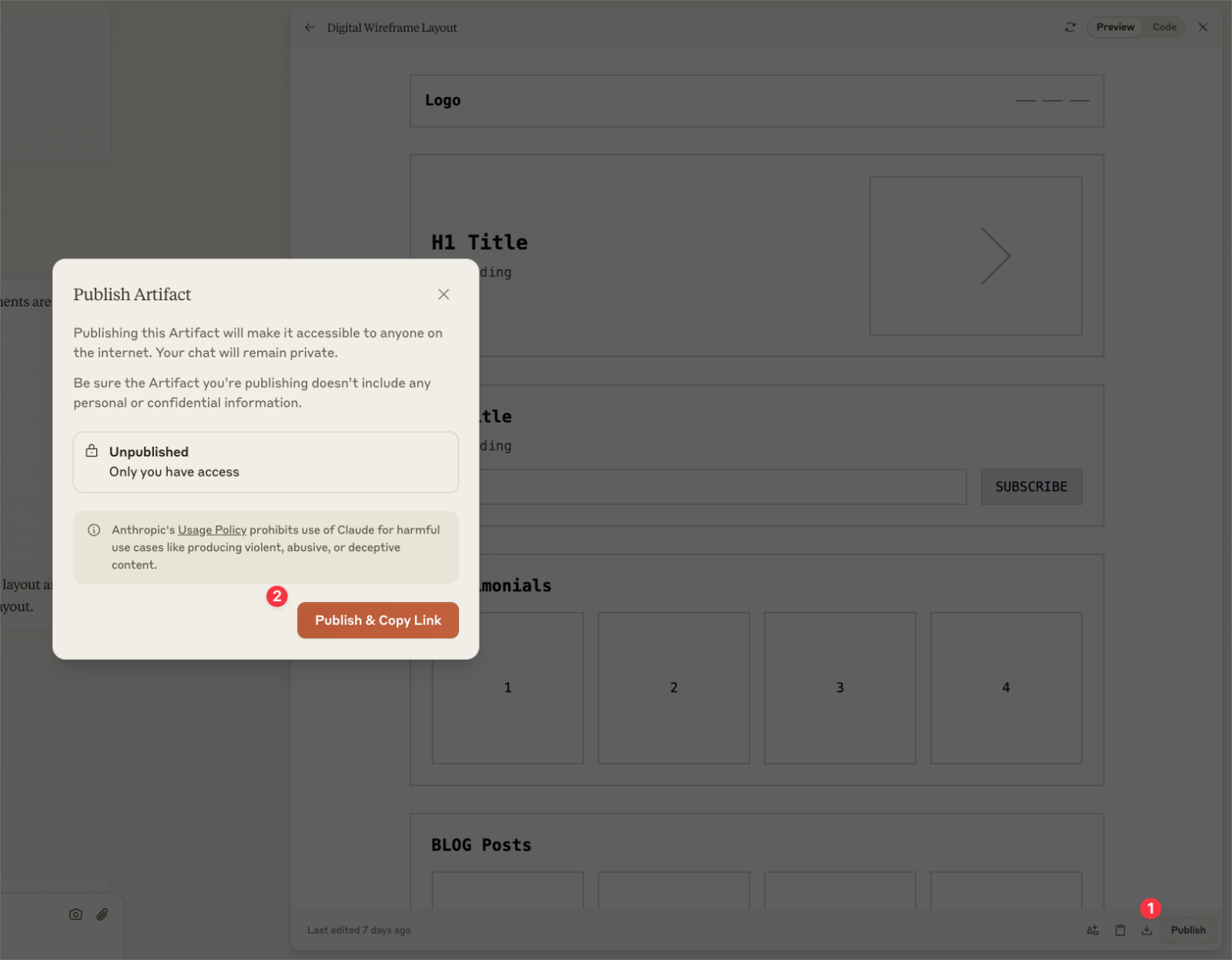Click the Only you have access text
This screenshot has width=1232, height=960.
pos(174,472)
